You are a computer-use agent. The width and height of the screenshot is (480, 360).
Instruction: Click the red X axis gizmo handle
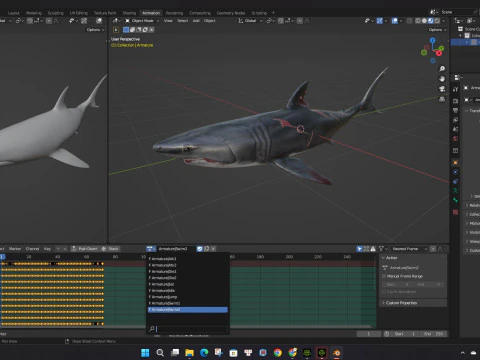click(439, 53)
